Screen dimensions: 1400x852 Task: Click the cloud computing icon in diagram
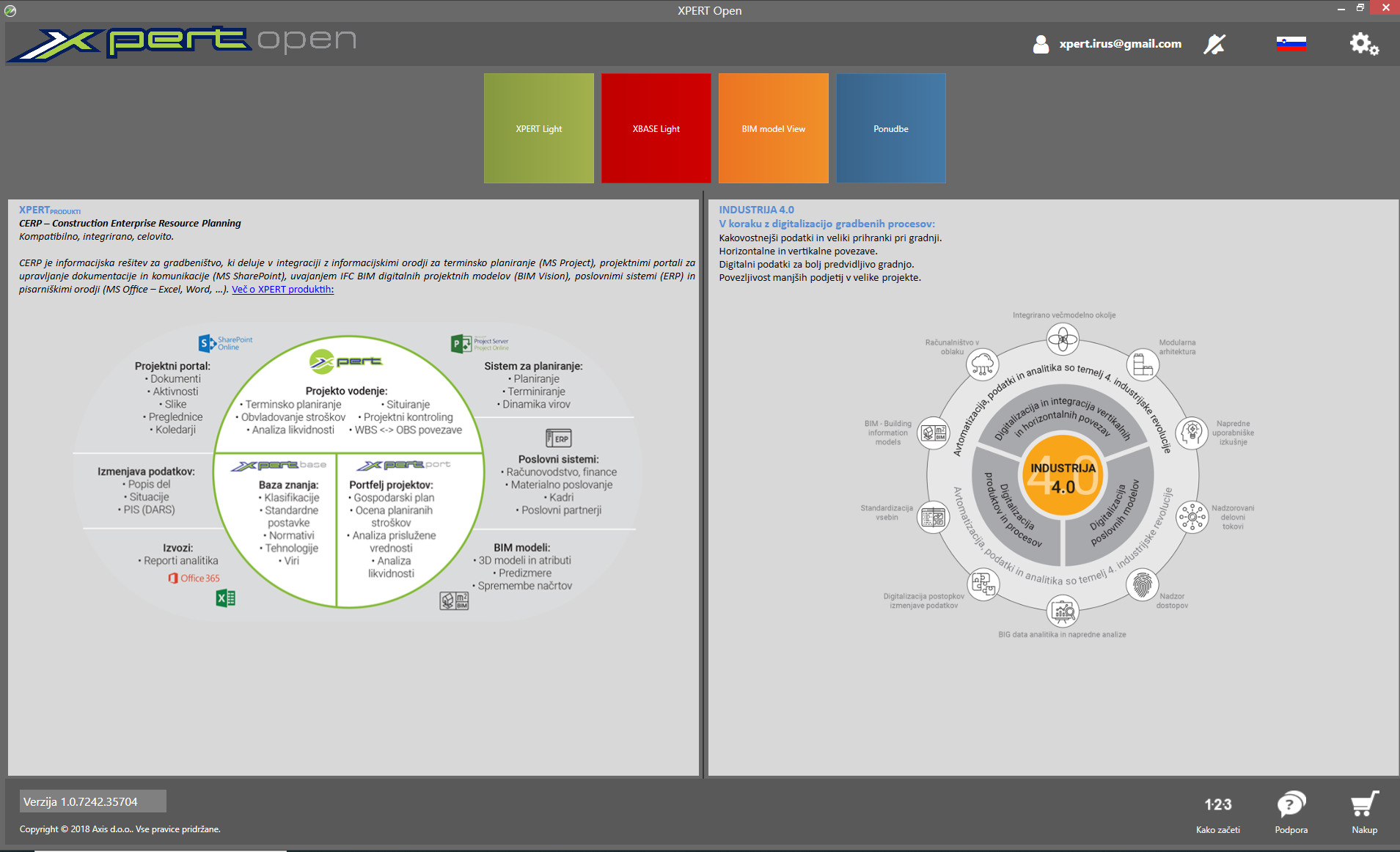tap(983, 364)
